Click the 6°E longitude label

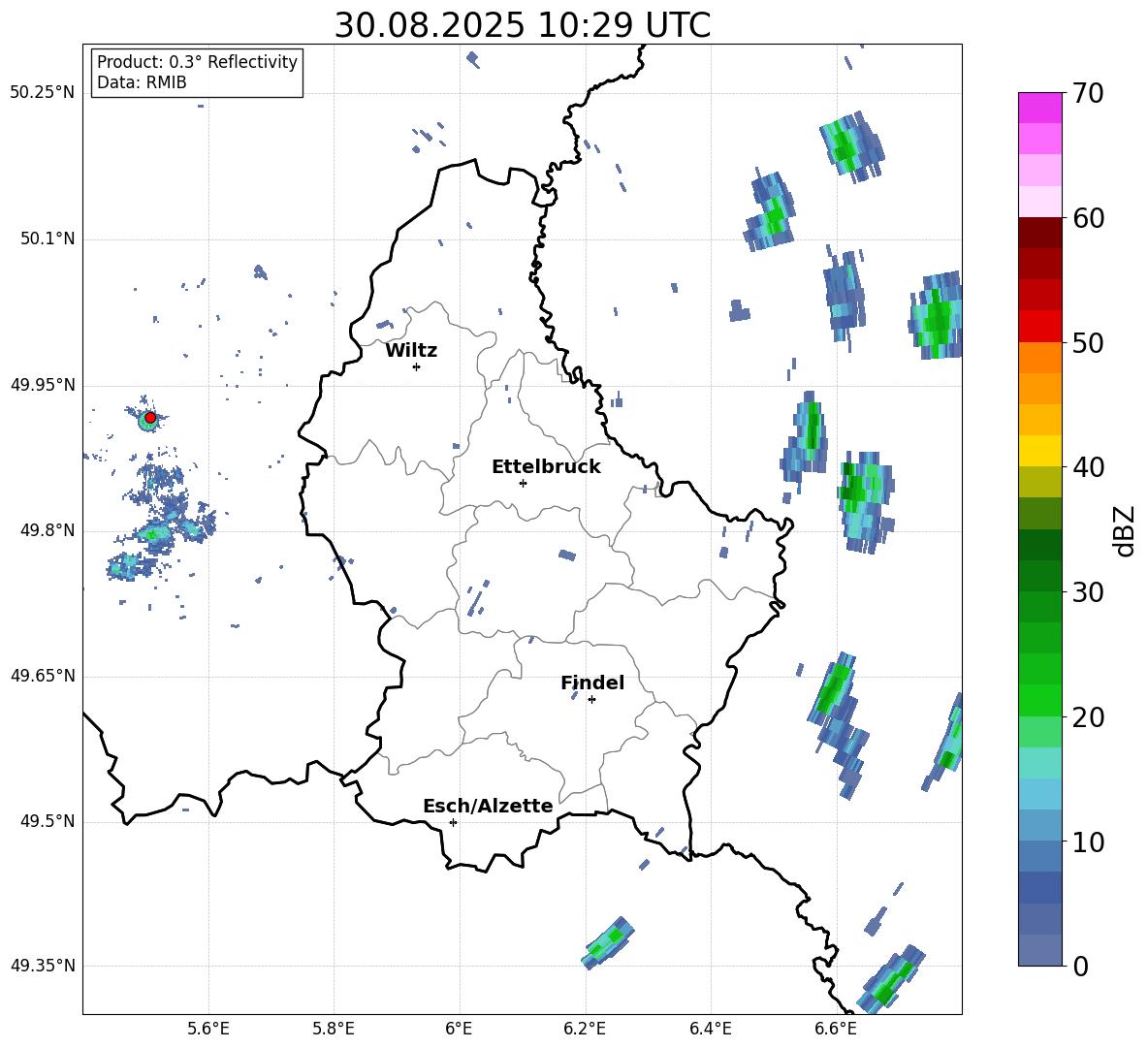[459, 1029]
